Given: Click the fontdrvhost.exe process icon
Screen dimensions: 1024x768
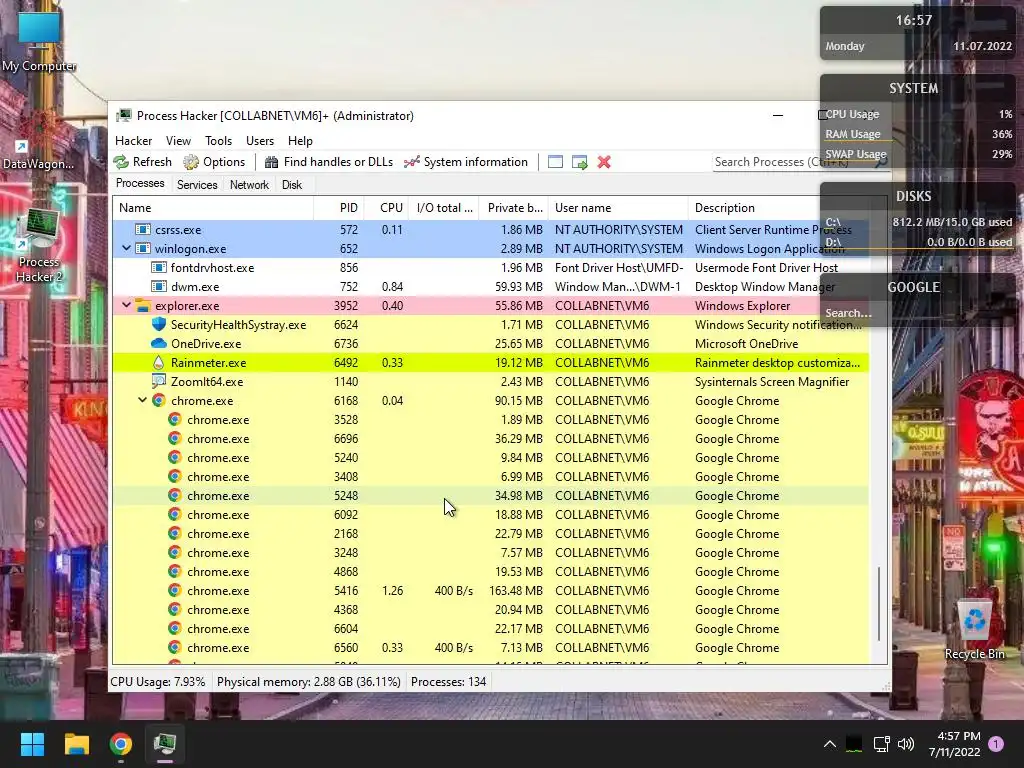Looking at the screenshot, I should click(159, 268).
